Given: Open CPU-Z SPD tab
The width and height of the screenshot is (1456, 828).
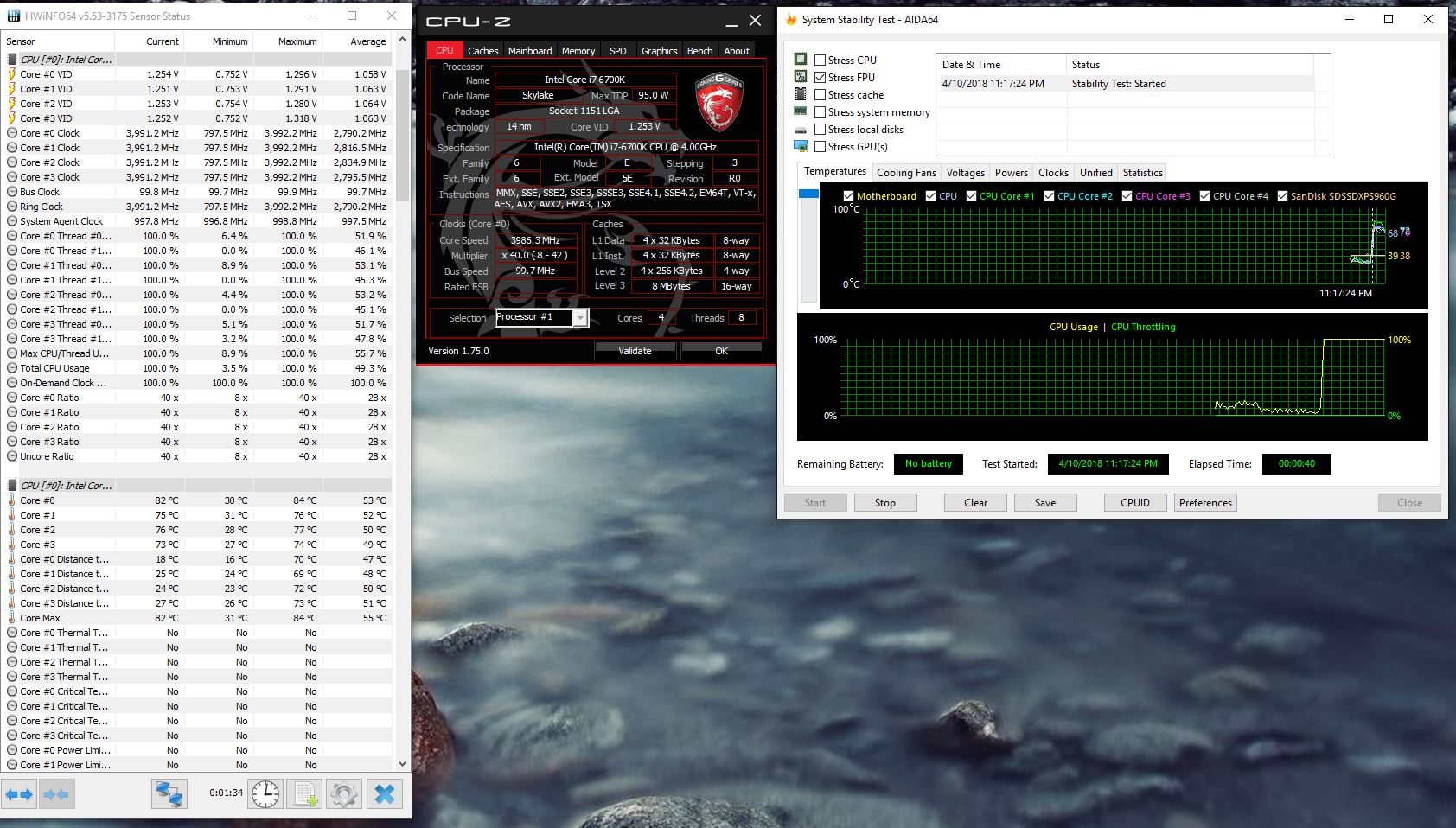Looking at the screenshot, I should click(617, 51).
